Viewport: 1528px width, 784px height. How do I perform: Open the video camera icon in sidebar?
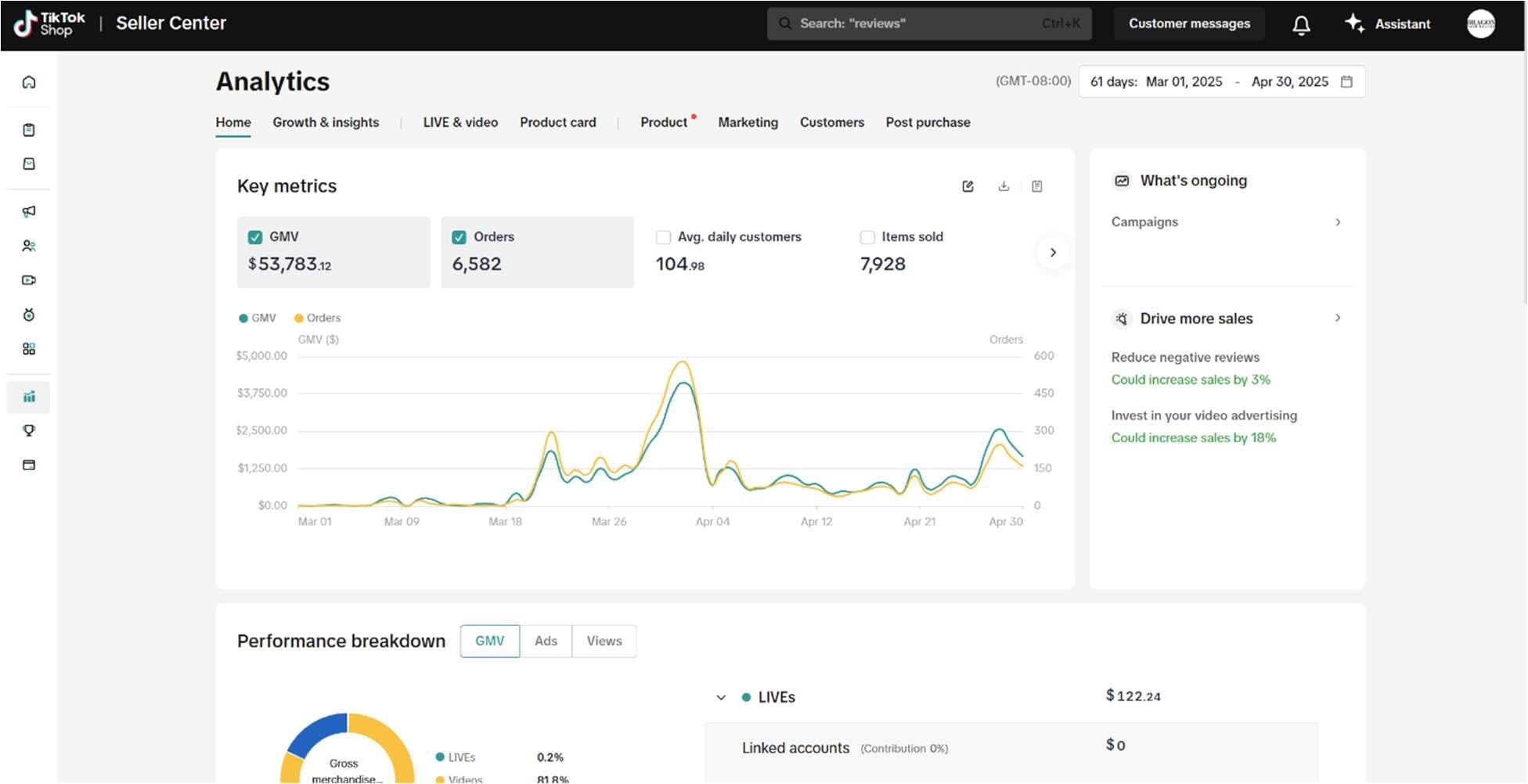29,280
